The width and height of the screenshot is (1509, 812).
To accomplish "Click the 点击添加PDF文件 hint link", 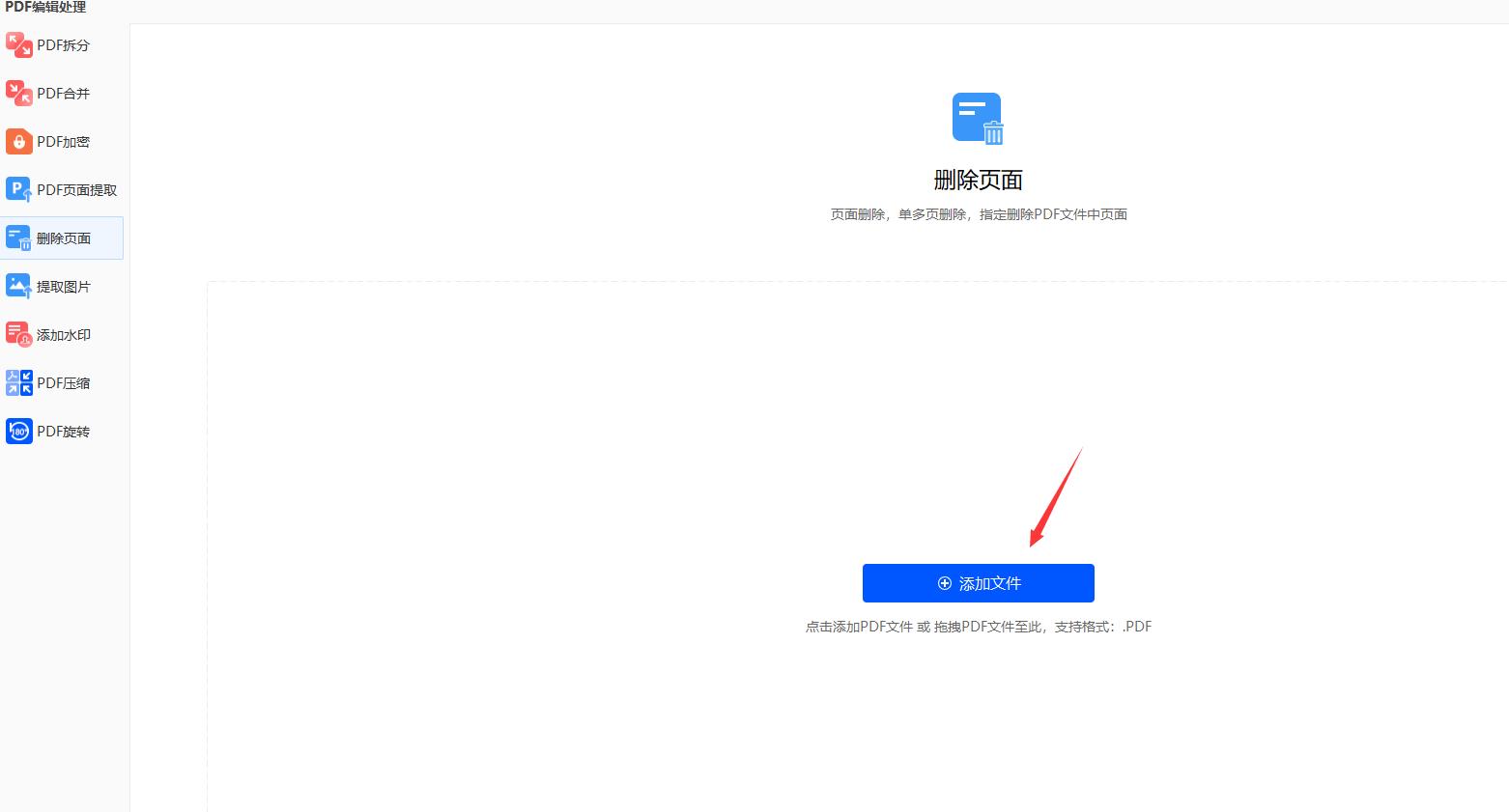I will [860, 626].
